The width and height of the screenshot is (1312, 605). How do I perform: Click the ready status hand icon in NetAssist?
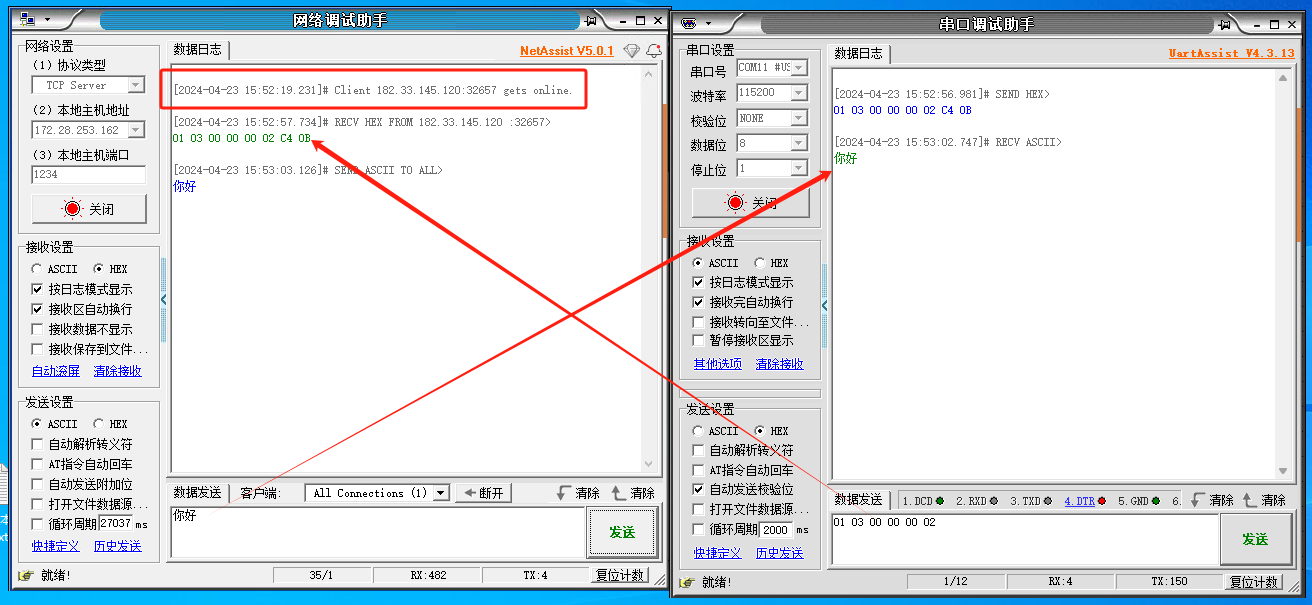24,575
